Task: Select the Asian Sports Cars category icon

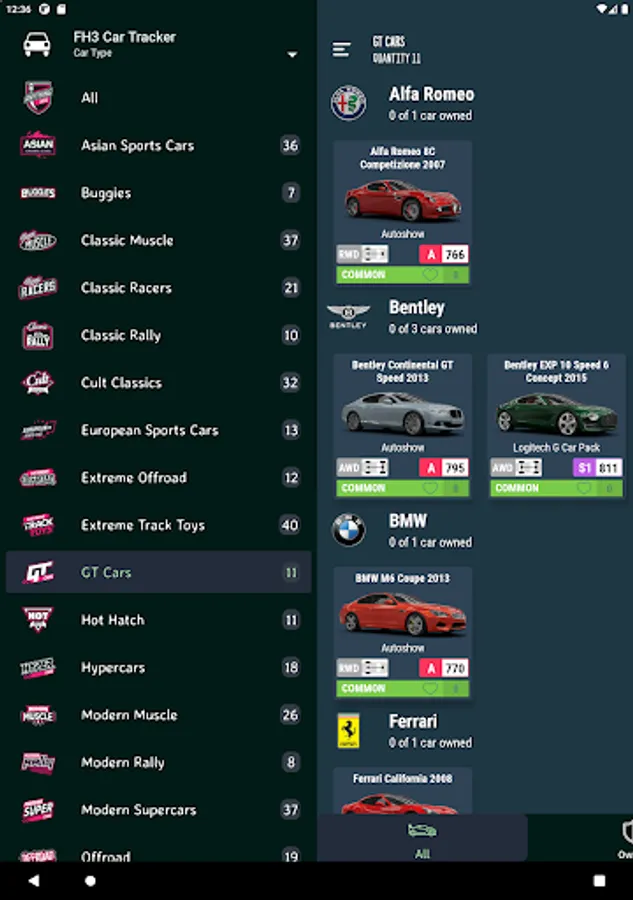Action: tap(38, 145)
